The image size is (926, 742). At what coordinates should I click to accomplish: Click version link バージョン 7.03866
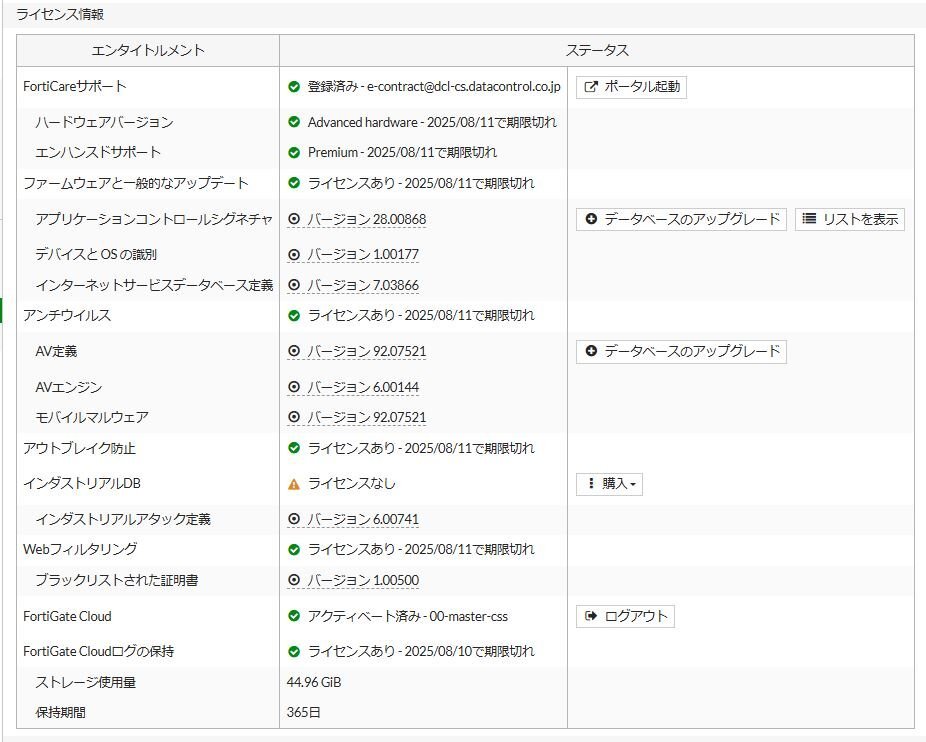tap(363, 285)
